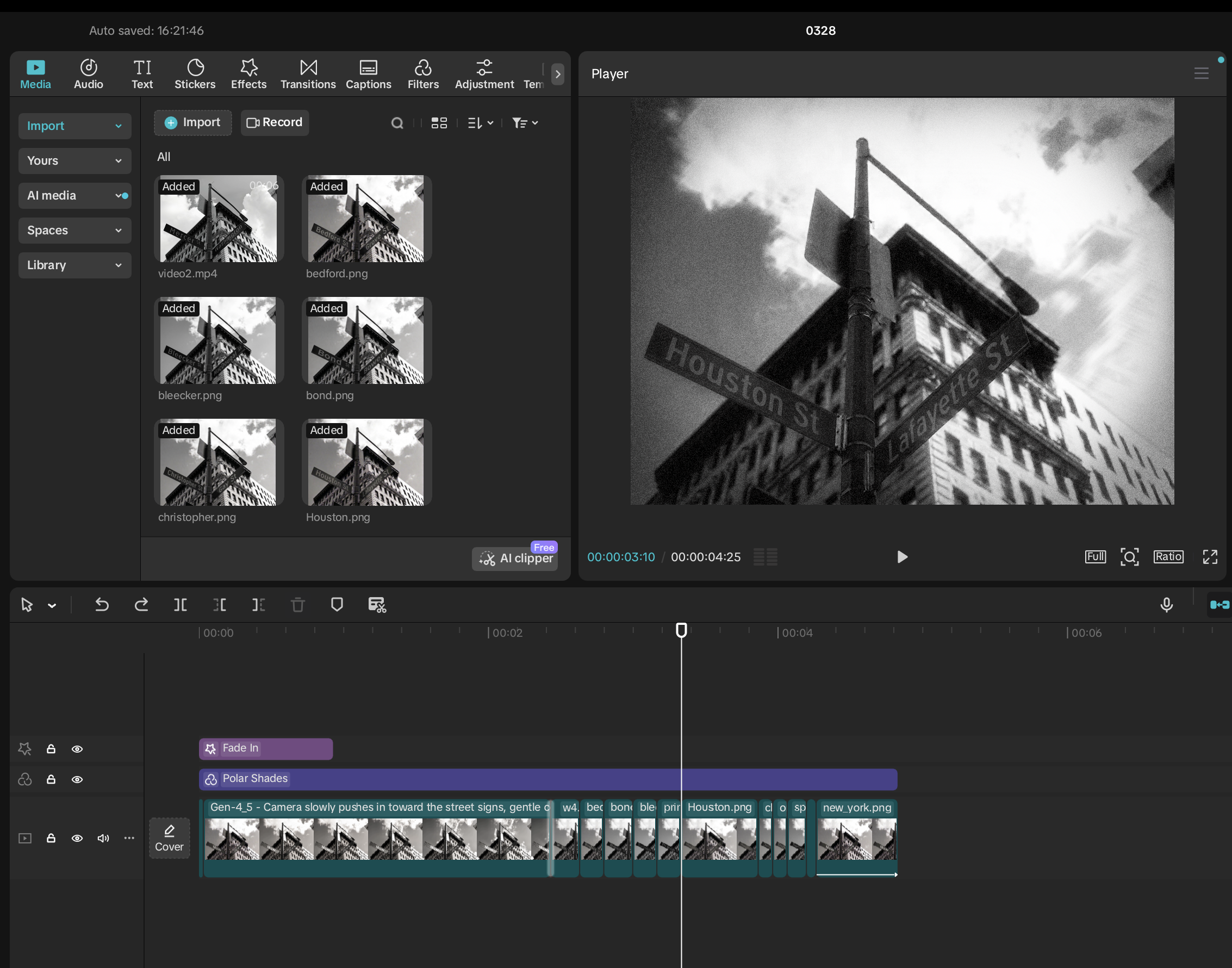1232x968 pixels.
Task: Click the marker shield icon in timeline toolbar
Action: pos(337,605)
